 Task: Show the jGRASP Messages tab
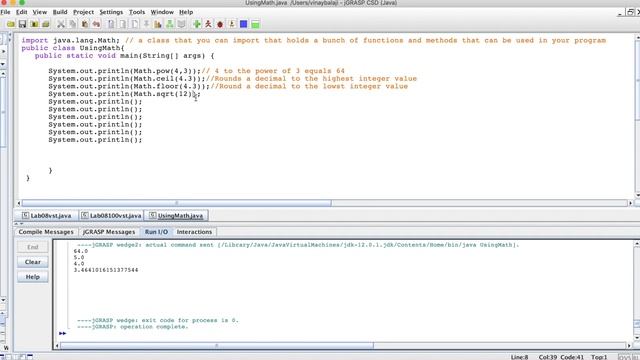[x=109, y=232]
